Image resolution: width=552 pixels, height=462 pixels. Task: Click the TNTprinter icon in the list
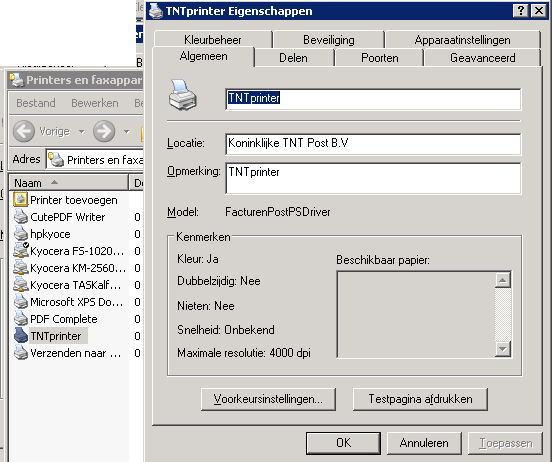coord(20,336)
